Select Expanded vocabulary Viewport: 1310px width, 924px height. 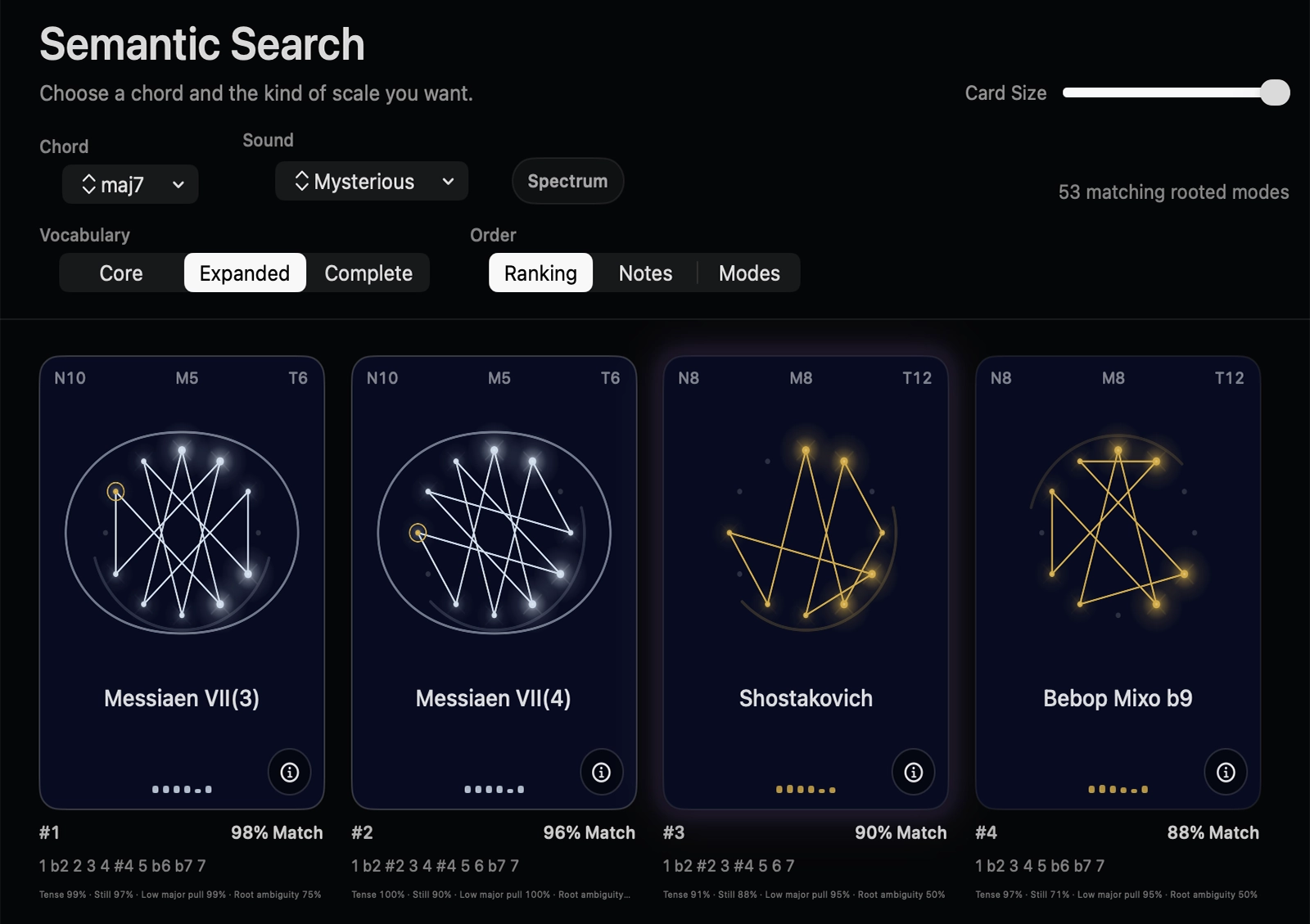(x=245, y=273)
